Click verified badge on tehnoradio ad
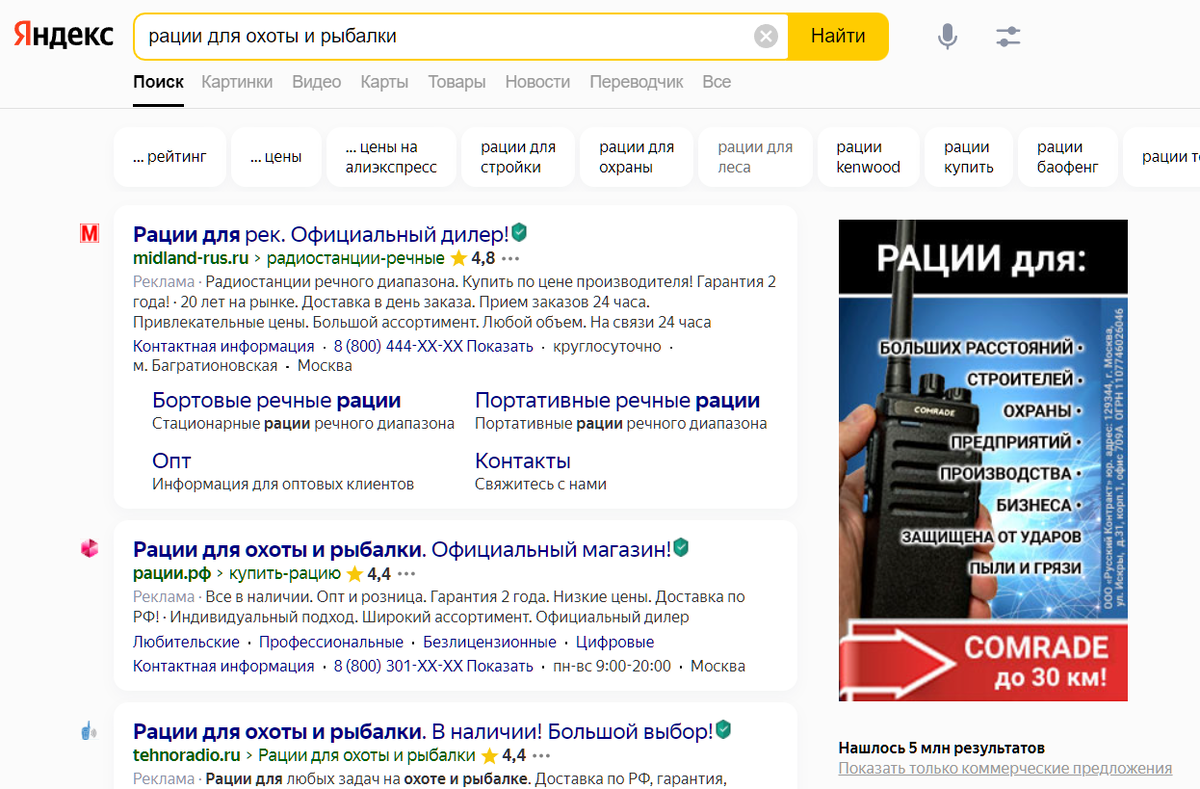This screenshot has height=789, width=1200. tap(723, 729)
